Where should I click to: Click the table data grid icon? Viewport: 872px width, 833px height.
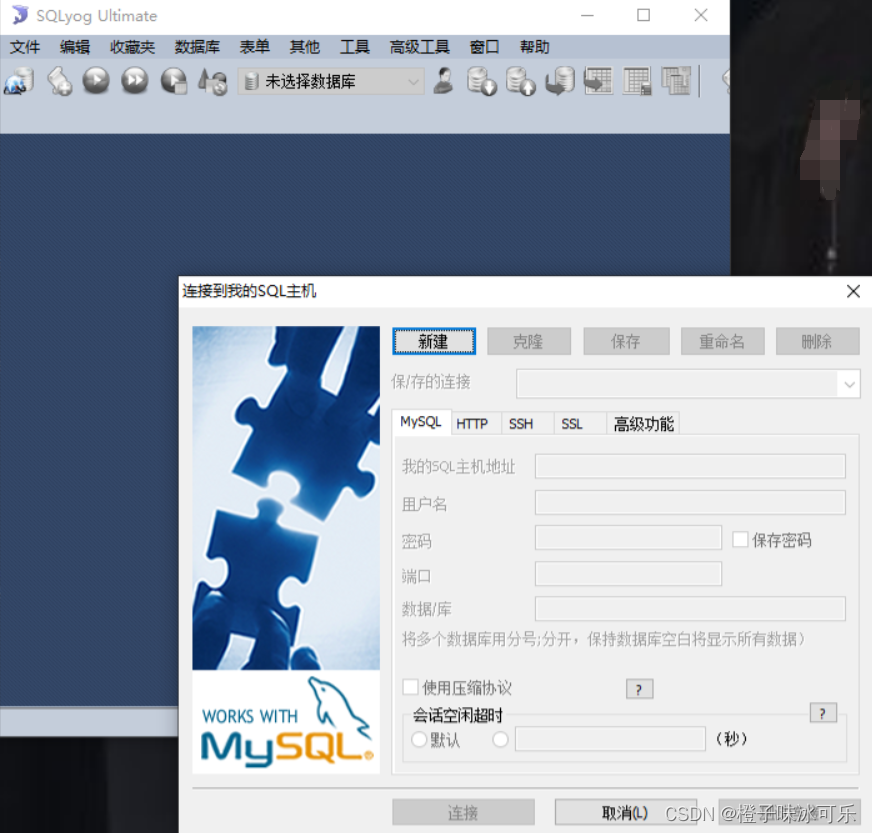point(637,81)
